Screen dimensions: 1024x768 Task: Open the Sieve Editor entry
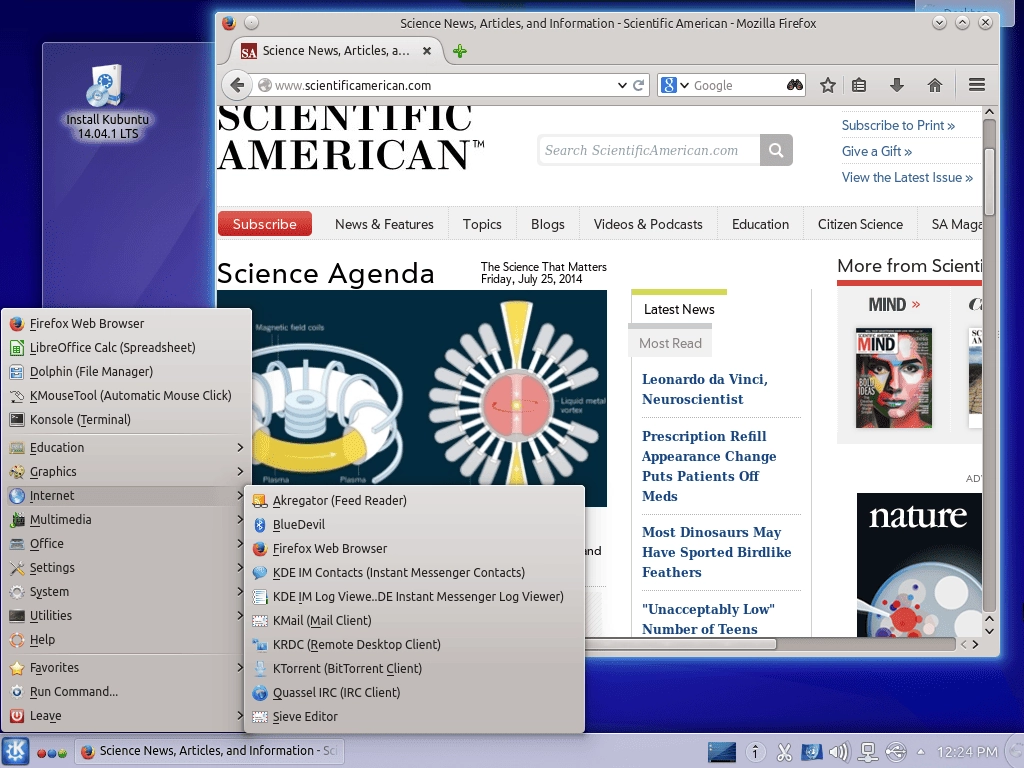[415, 717]
